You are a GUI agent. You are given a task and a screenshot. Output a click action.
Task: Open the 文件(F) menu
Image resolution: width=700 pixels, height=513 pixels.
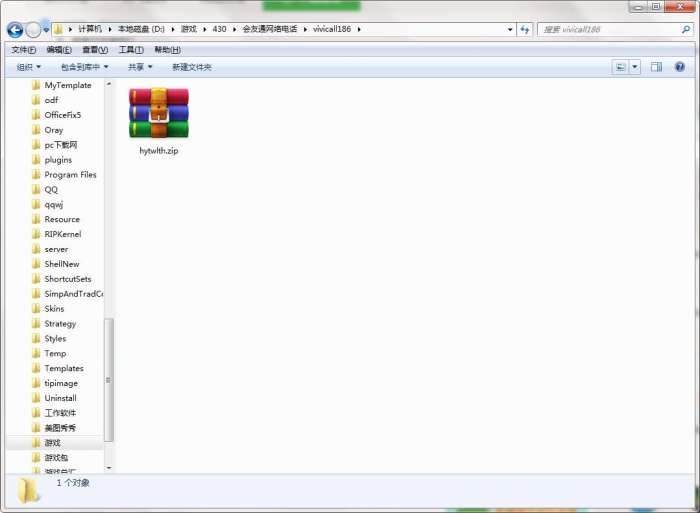pyautogui.click(x=23, y=50)
